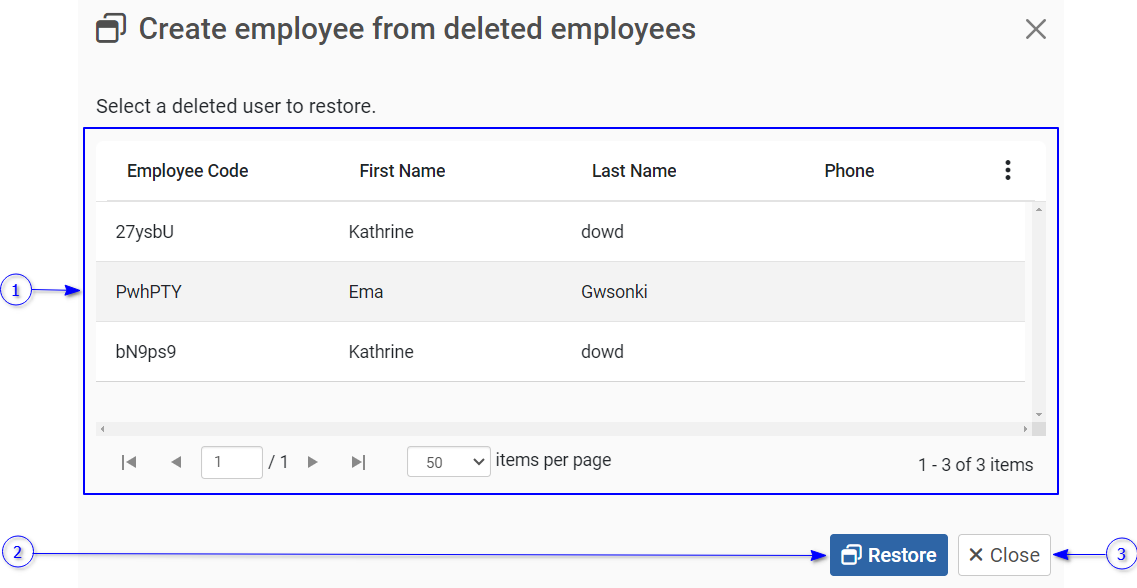The image size is (1137, 588).
Task: Click the Restore button
Action: pos(888,555)
